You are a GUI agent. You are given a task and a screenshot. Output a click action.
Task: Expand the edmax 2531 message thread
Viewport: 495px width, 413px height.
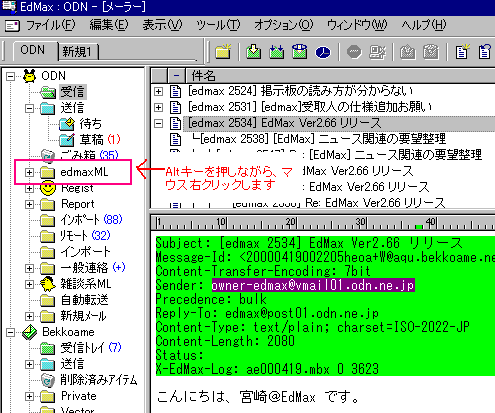[159, 107]
